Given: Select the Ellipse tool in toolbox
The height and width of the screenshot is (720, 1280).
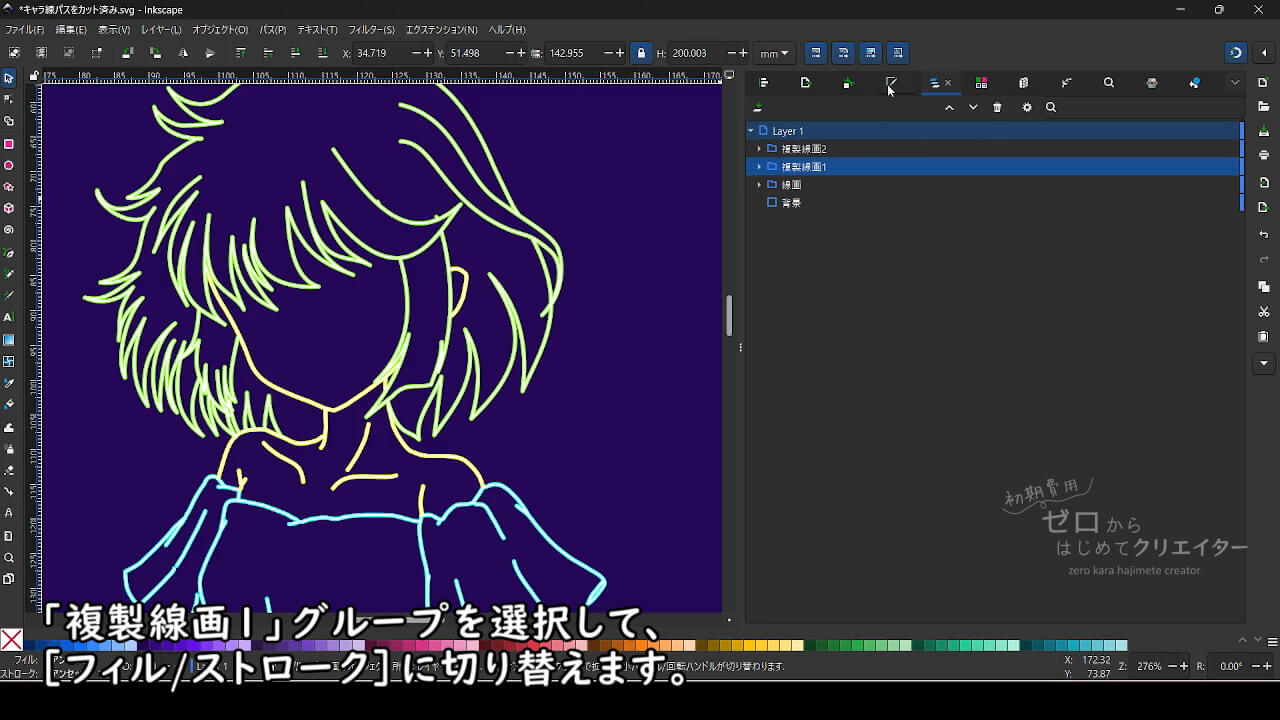Looking at the screenshot, I should [9, 165].
